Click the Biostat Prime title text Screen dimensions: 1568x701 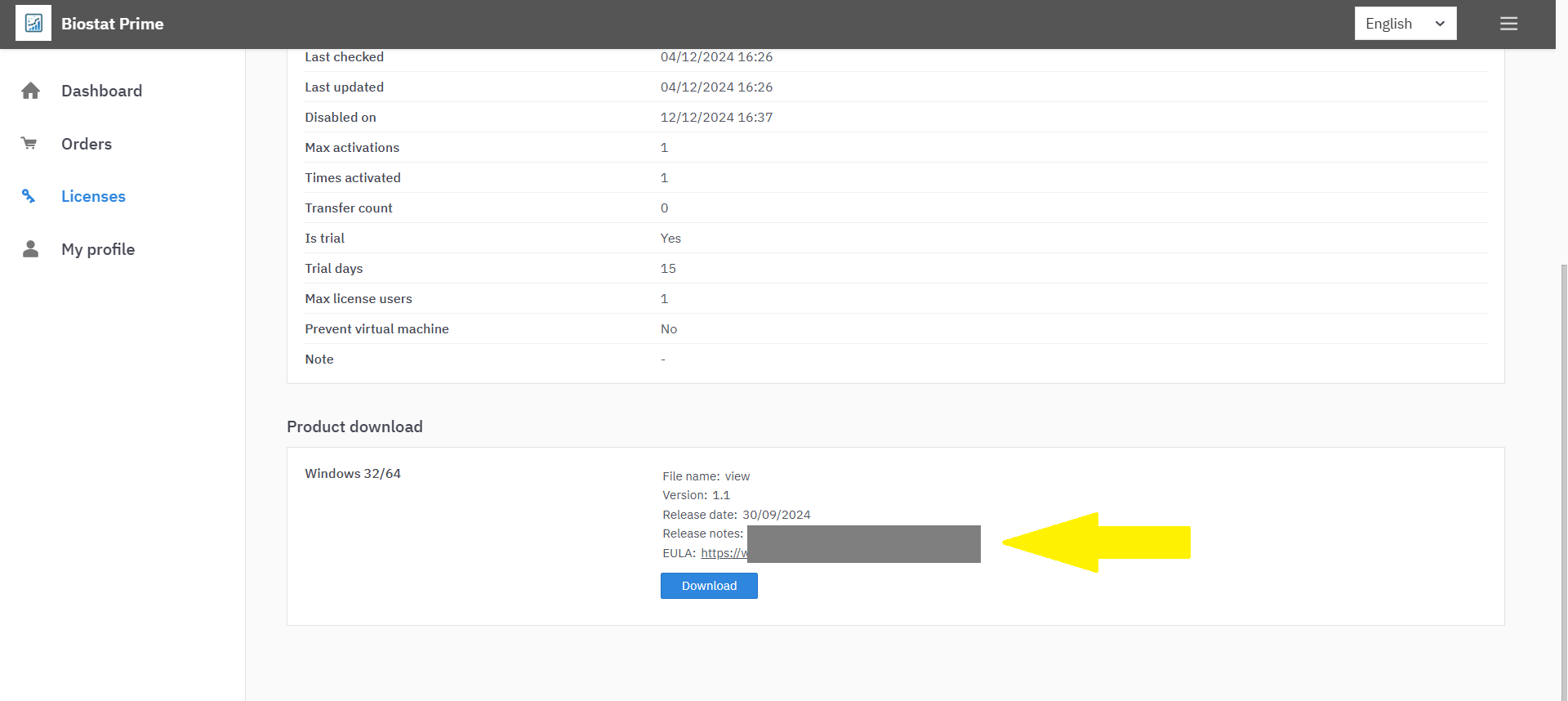113,24
